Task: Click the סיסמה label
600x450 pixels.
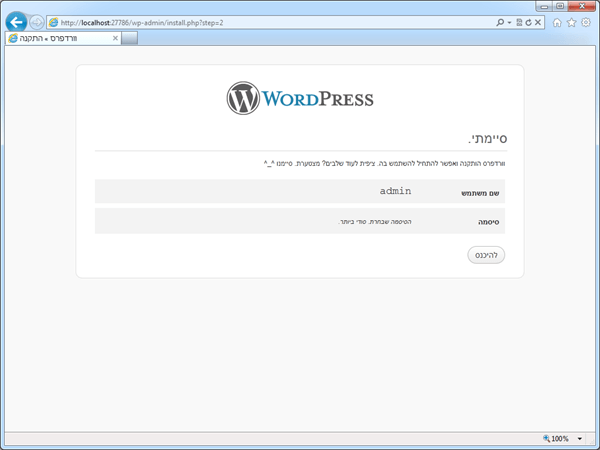Action: [489, 222]
